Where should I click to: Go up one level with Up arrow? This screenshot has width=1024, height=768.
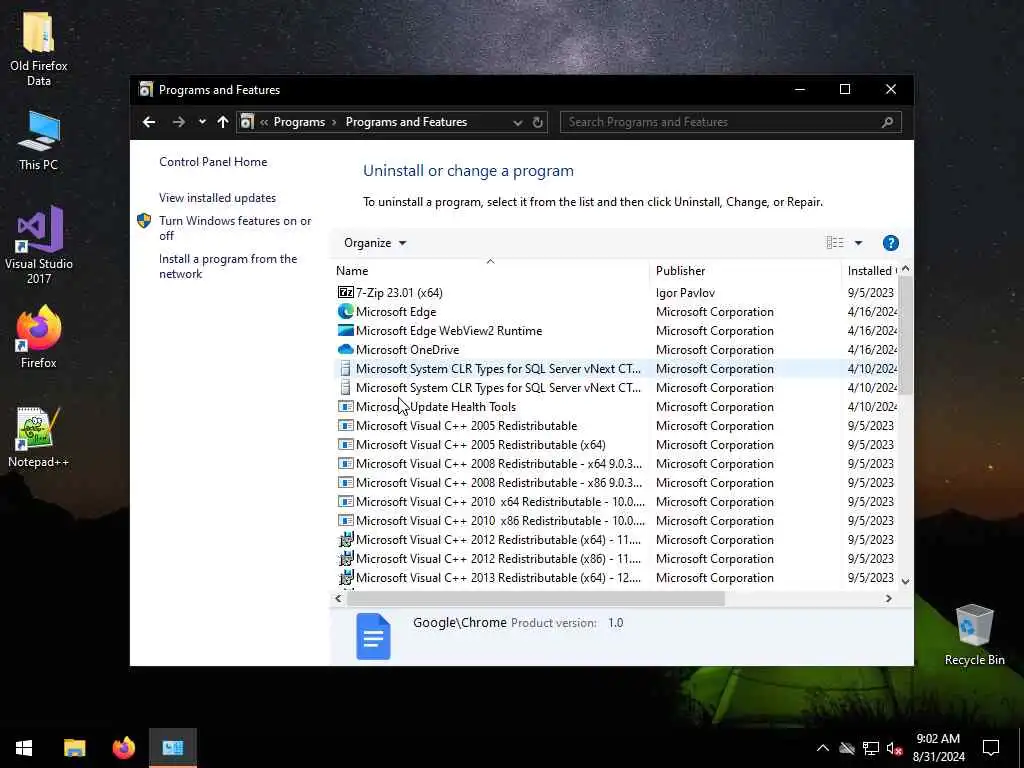click(x=223, y=122)
